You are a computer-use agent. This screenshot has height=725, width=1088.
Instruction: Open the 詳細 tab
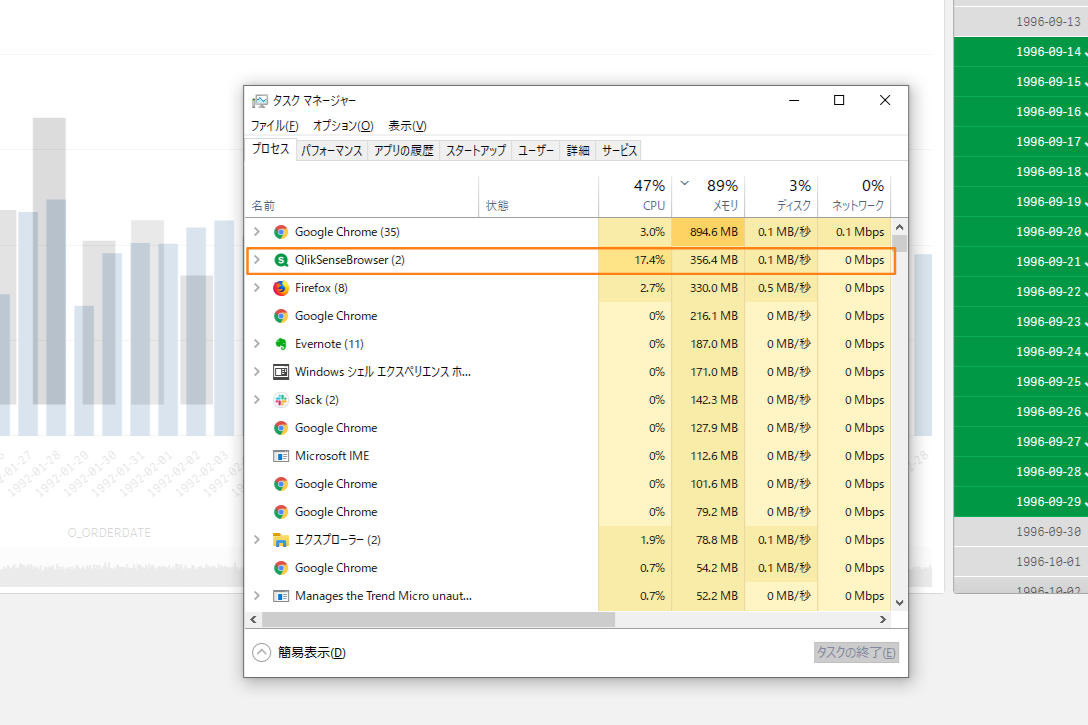pyautogui.click(x=577, y=151)
